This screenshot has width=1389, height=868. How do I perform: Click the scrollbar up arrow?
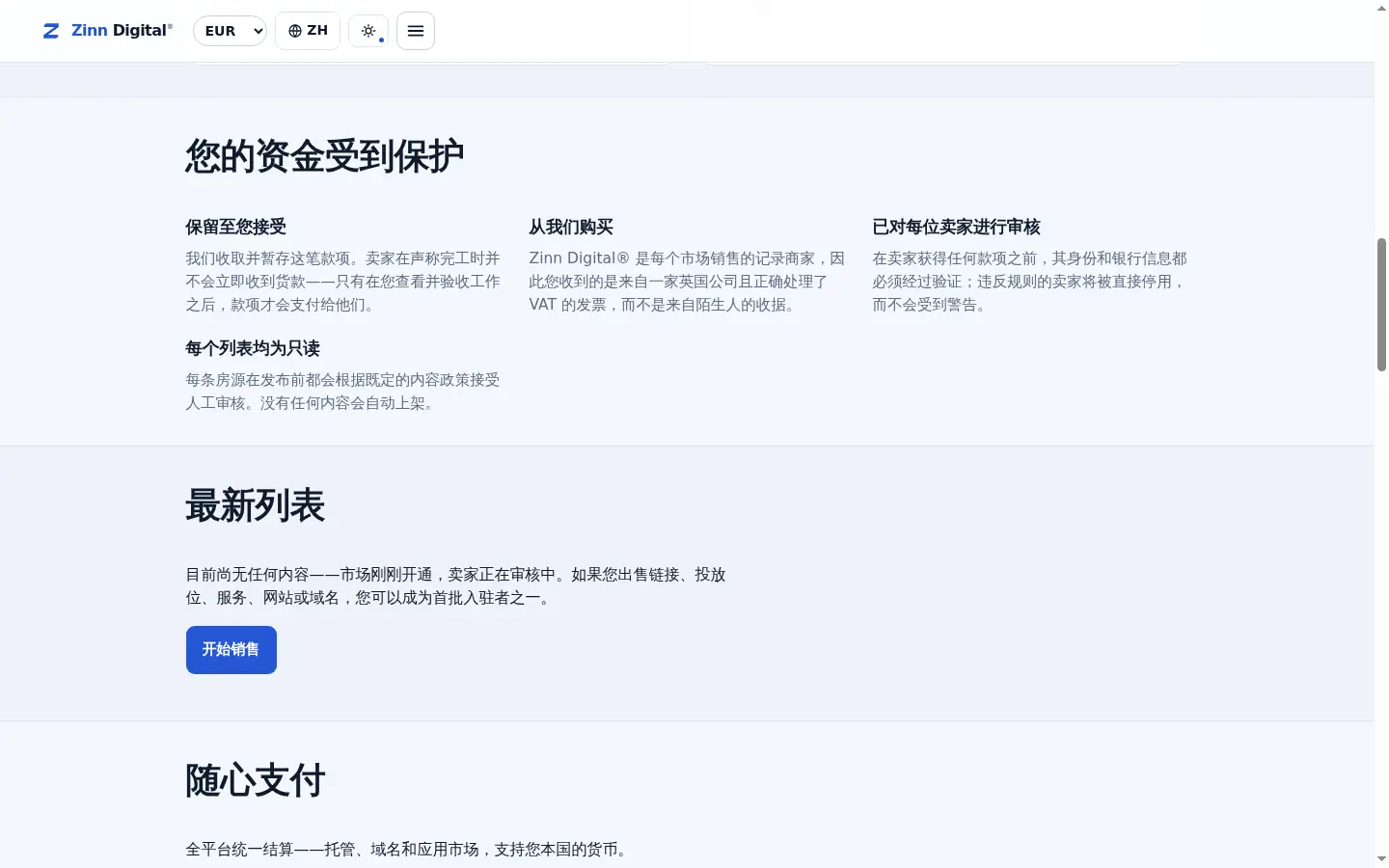click(1381, 8)
